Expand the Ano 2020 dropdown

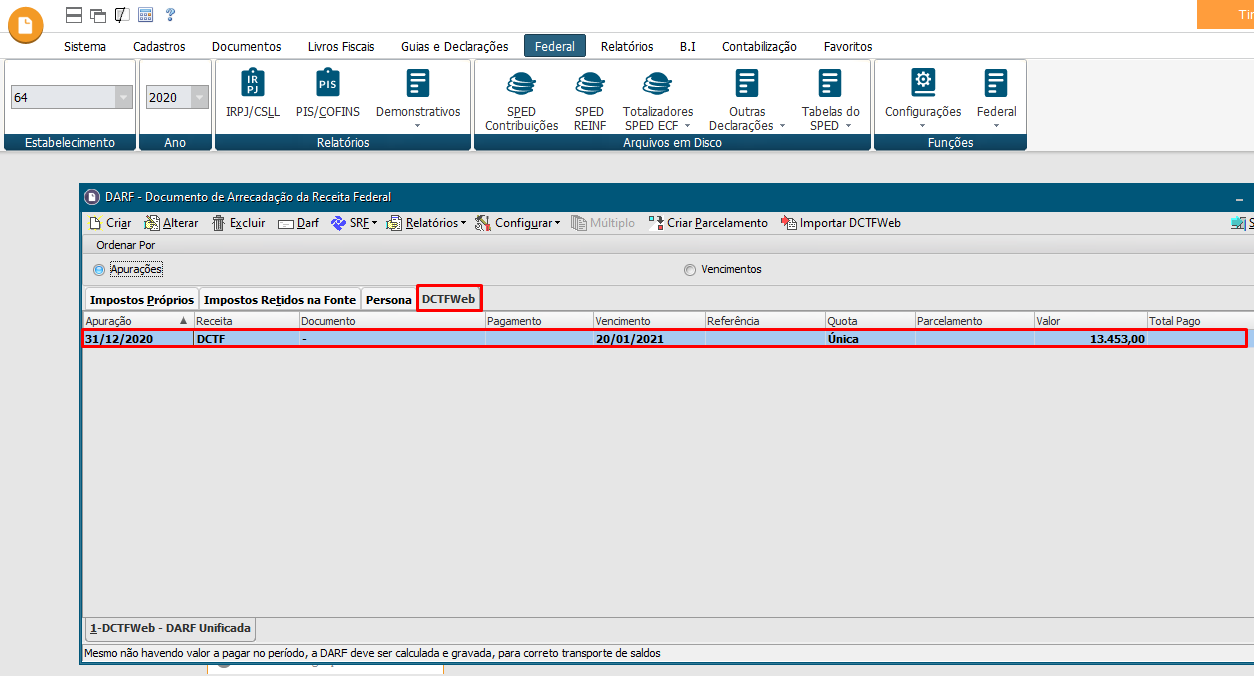(200, 97)
